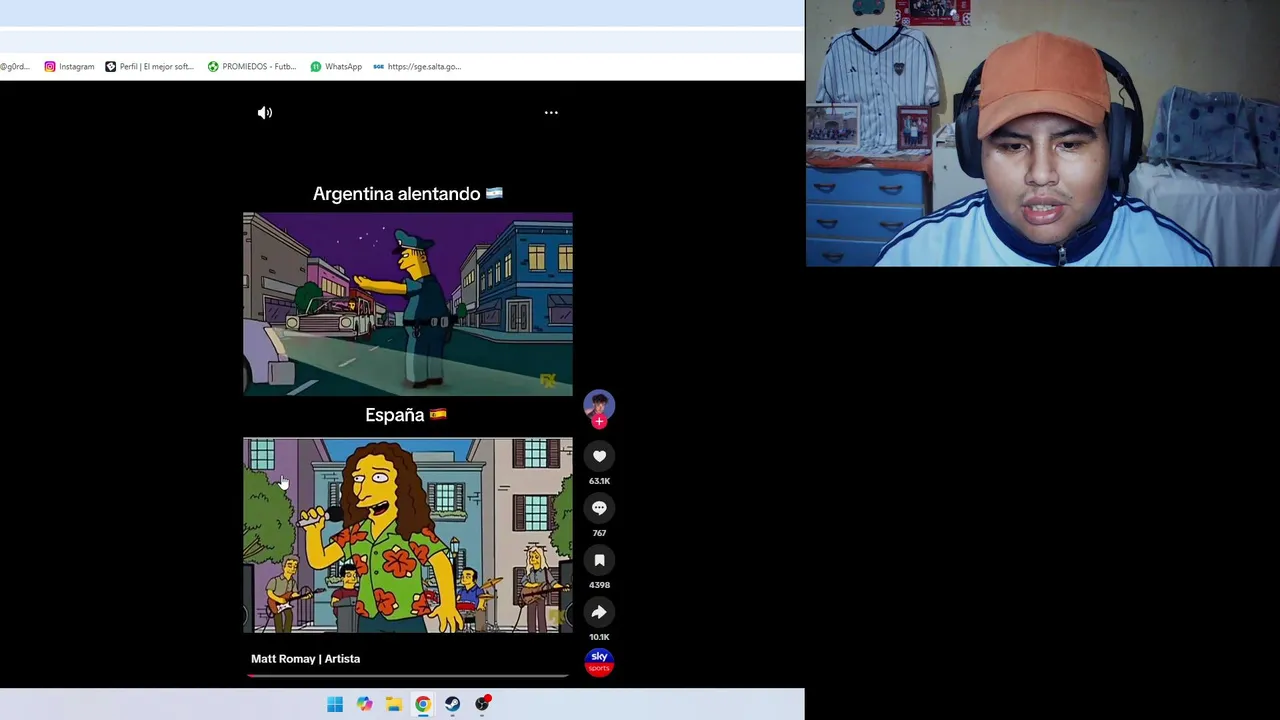Open the PROMIEDOS football bookmark
The image size is (1280, 720).
click(252, 67)
